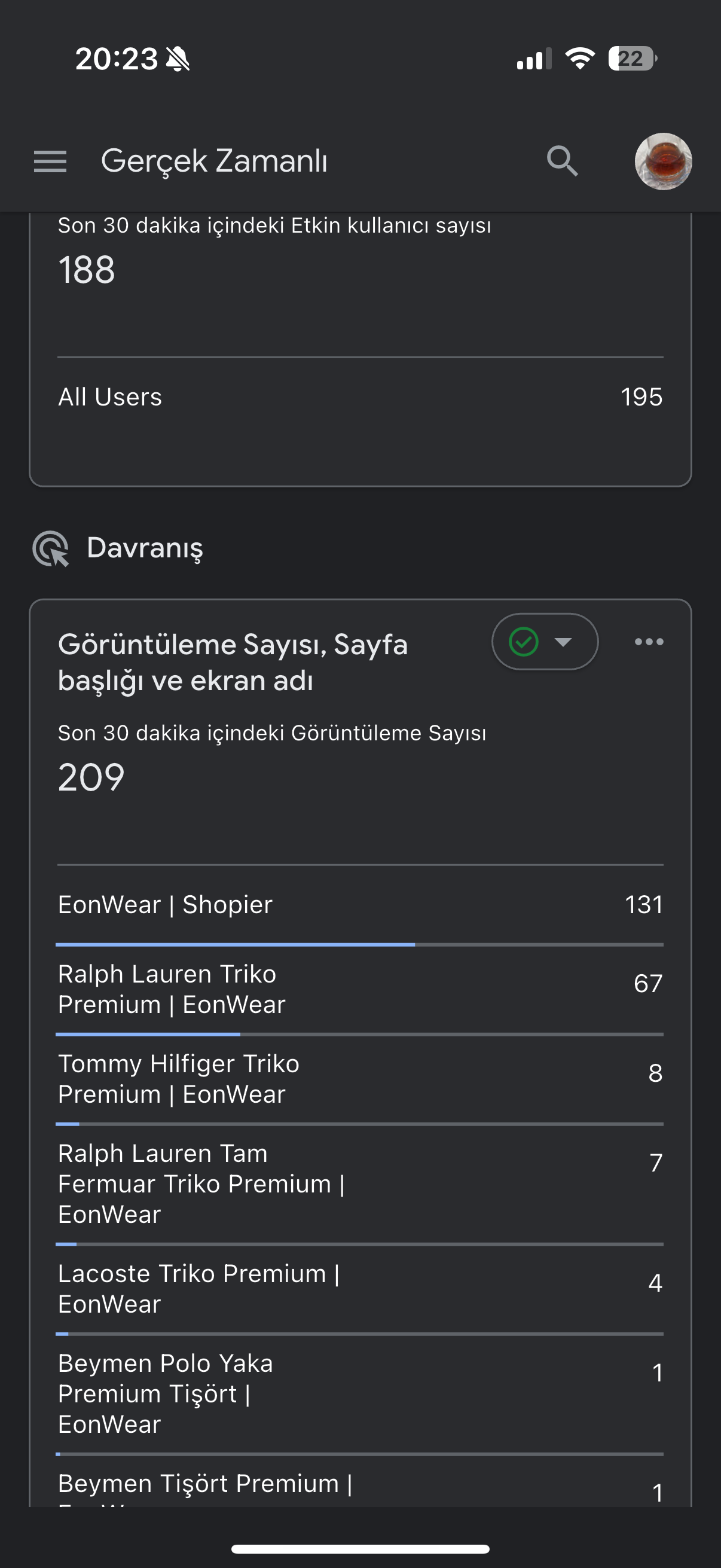Expand the data quality dropdown arrow
Image resolution: width=721 pixels, height=1568 pixels.
[563, 642]
